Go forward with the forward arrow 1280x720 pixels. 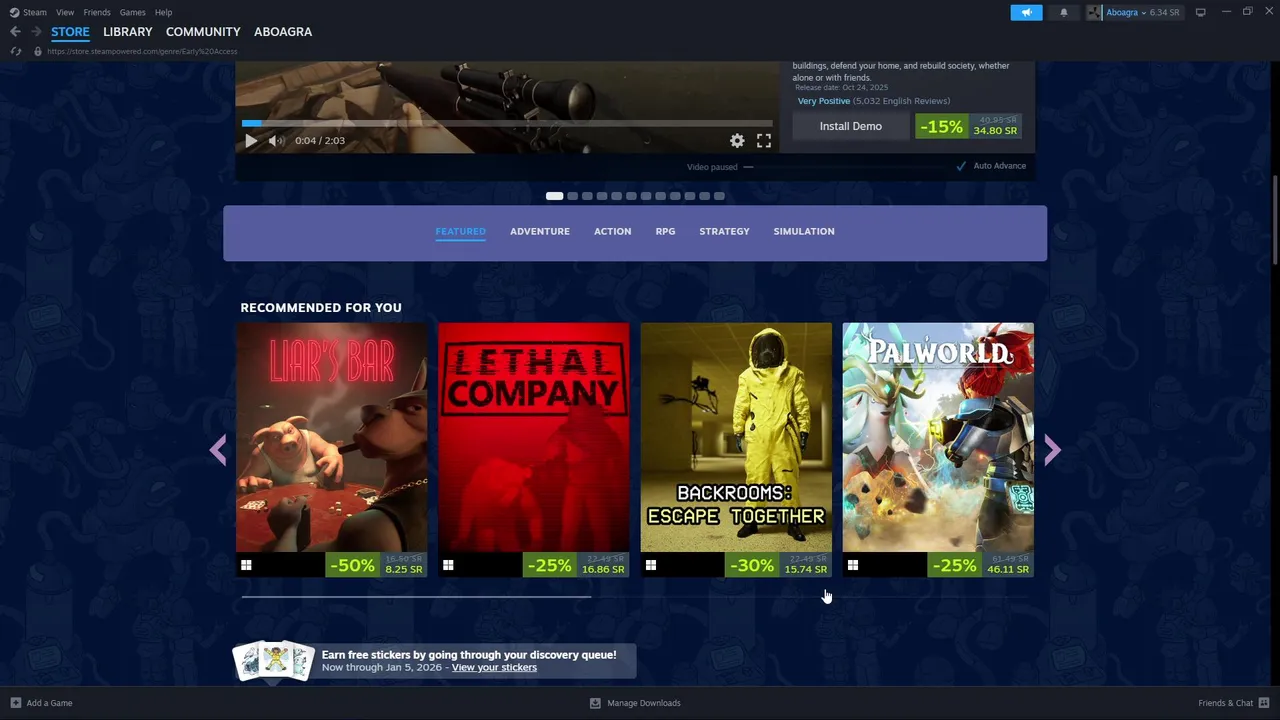coord(36,32)
